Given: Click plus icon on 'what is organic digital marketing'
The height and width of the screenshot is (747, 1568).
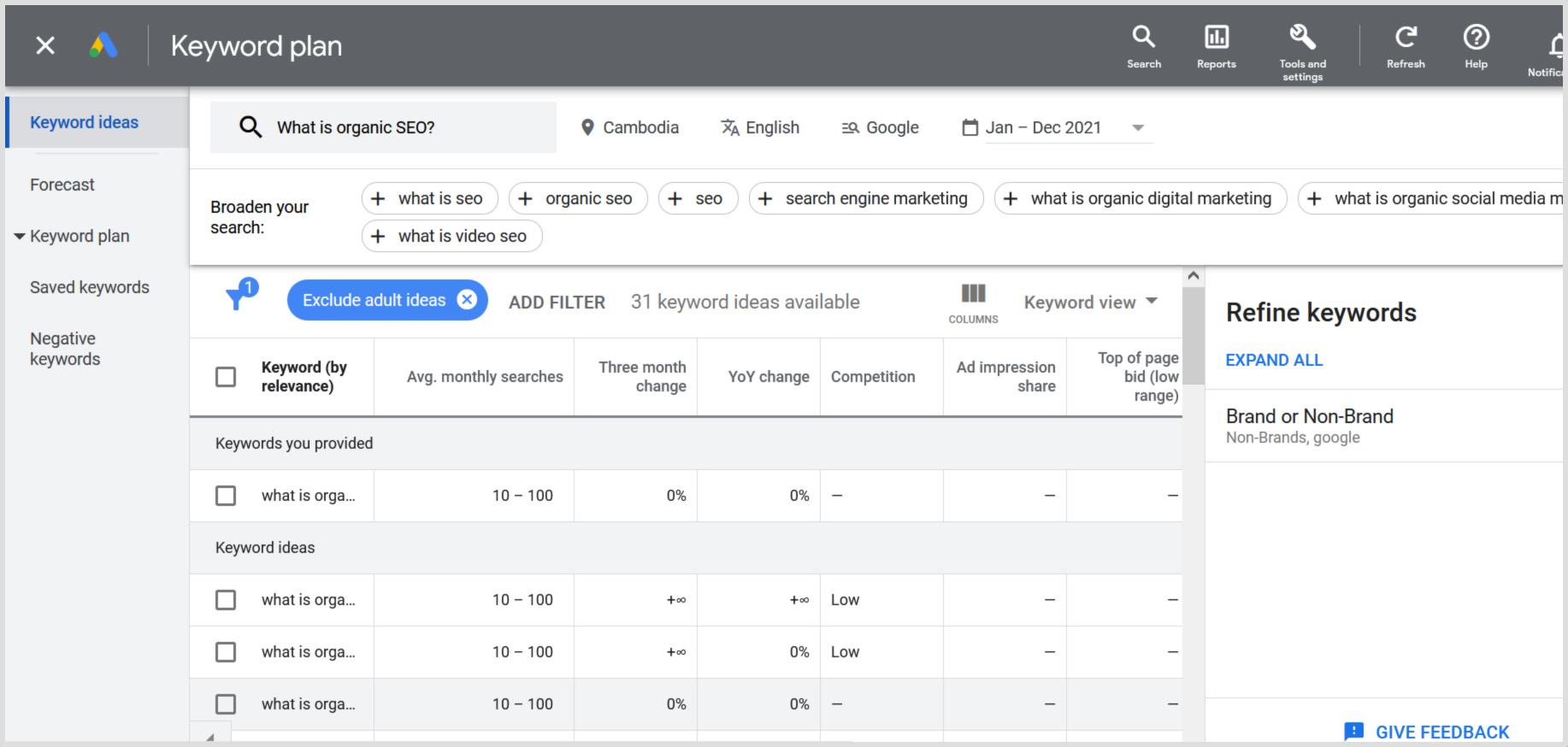Looking at the screenshot, I should [x=1011, y=198].
